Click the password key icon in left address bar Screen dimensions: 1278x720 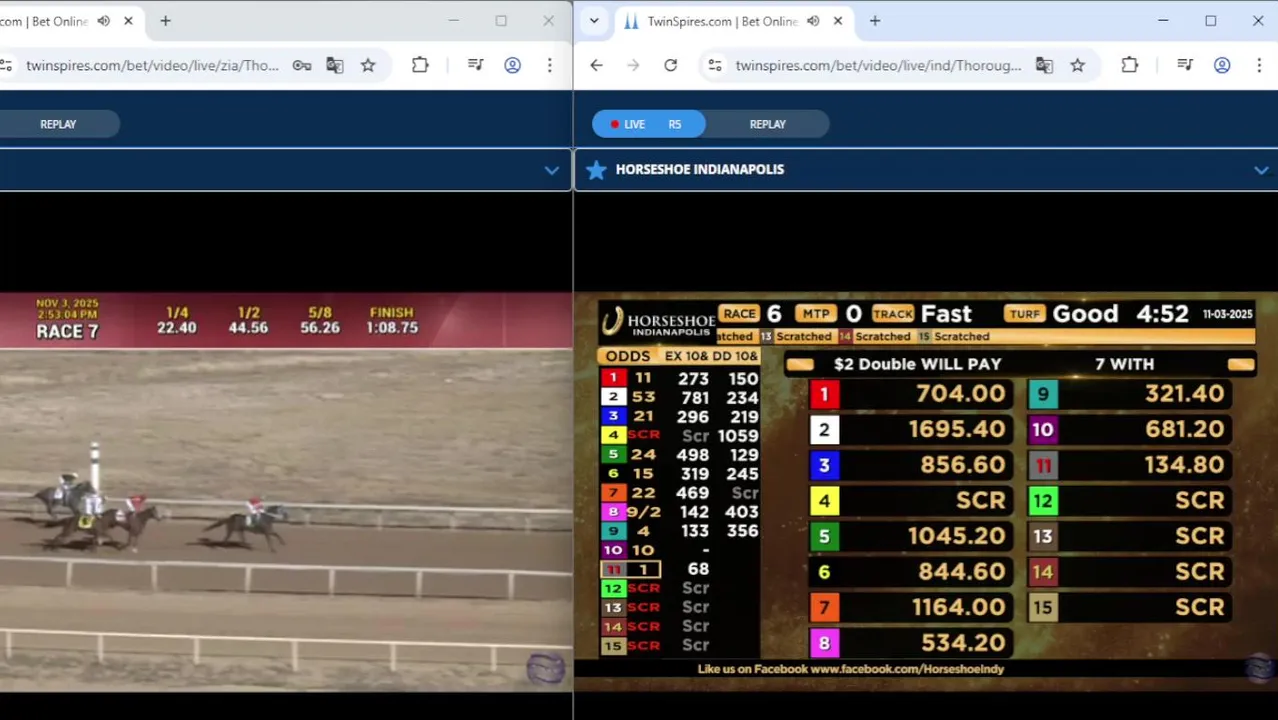tap(301, 65)
